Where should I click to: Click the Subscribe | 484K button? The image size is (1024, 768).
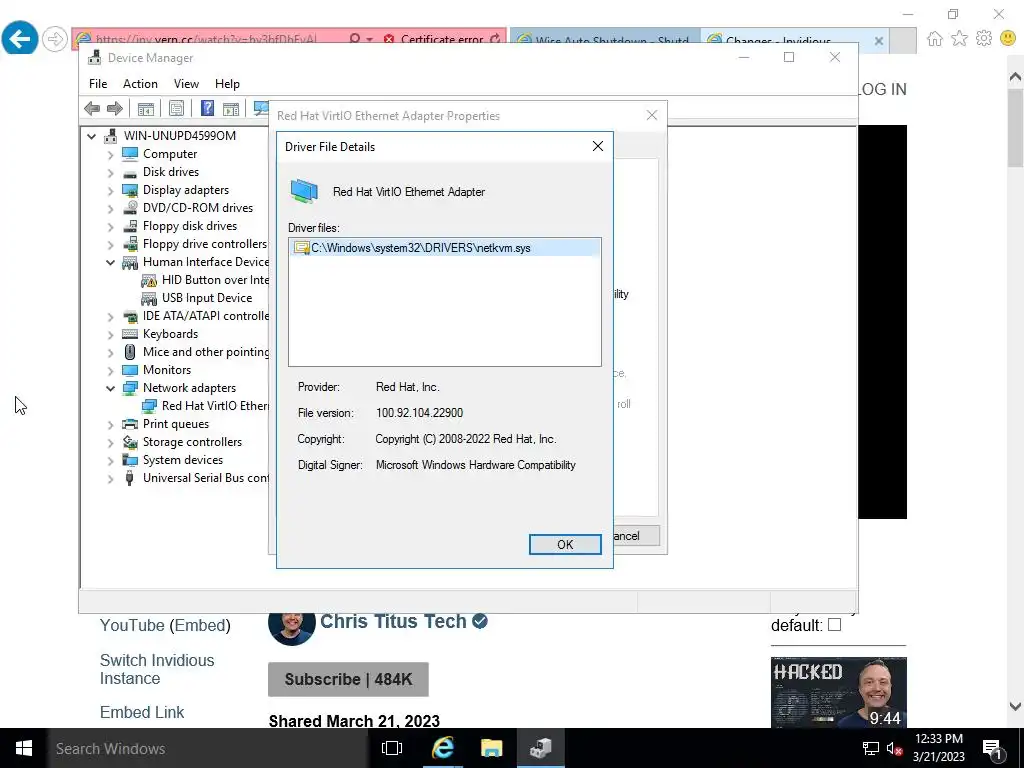[348, 679]
